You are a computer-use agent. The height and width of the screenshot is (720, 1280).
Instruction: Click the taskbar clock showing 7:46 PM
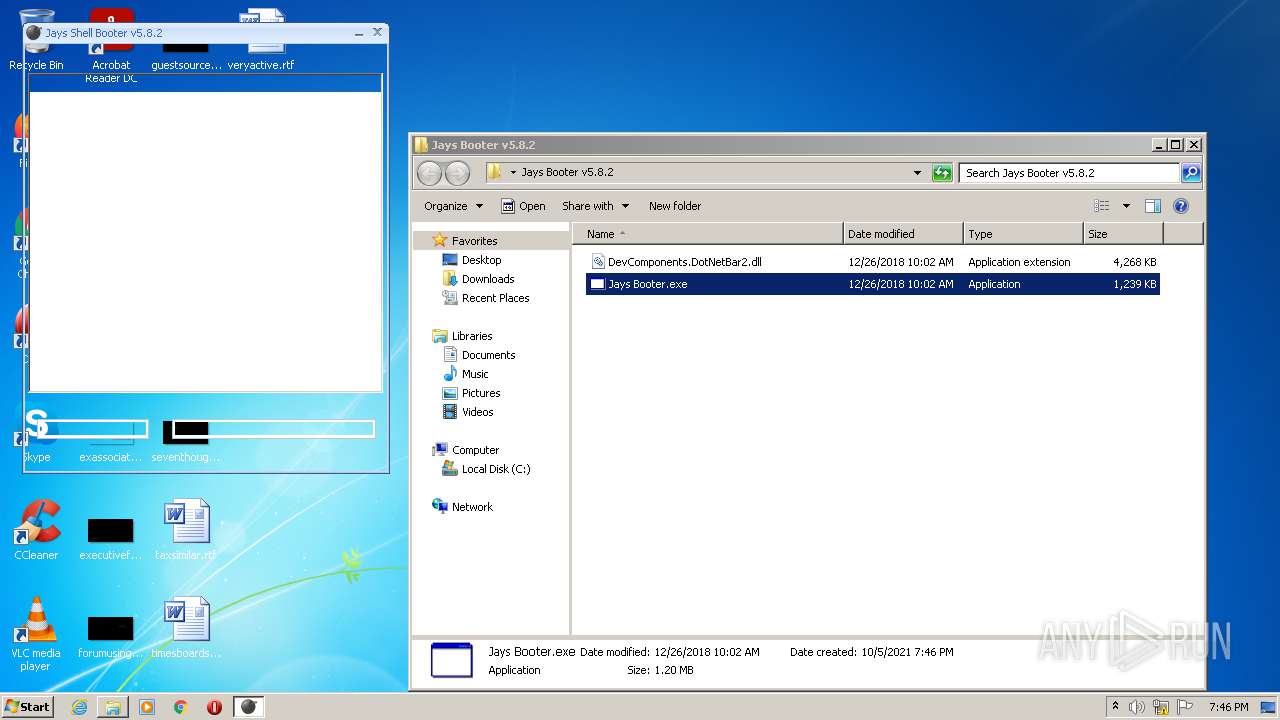[1228, 707]
